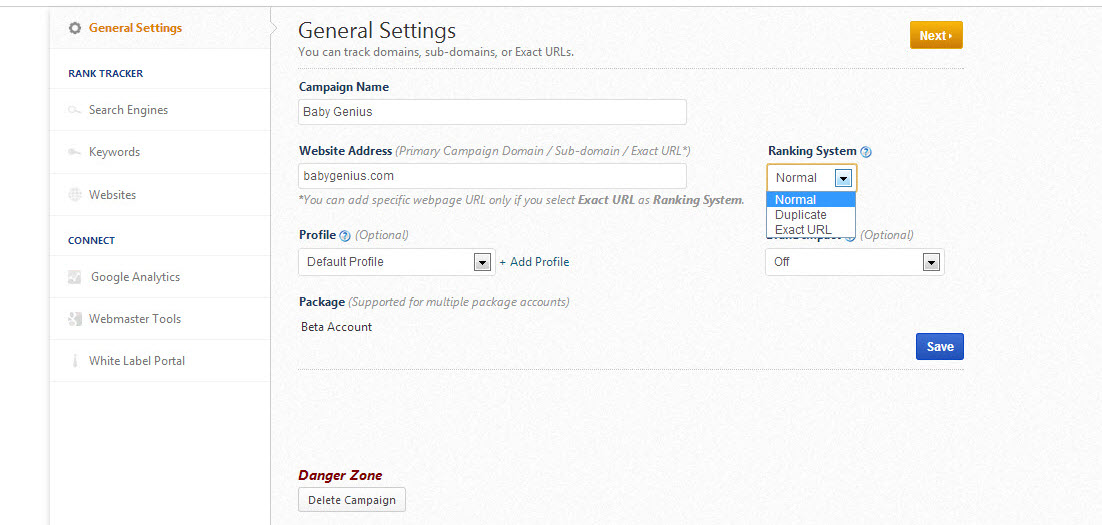Viewport: 1102px width, 525px height.
Task: Click the General Settings gear icon
Action: click(74, 28)
